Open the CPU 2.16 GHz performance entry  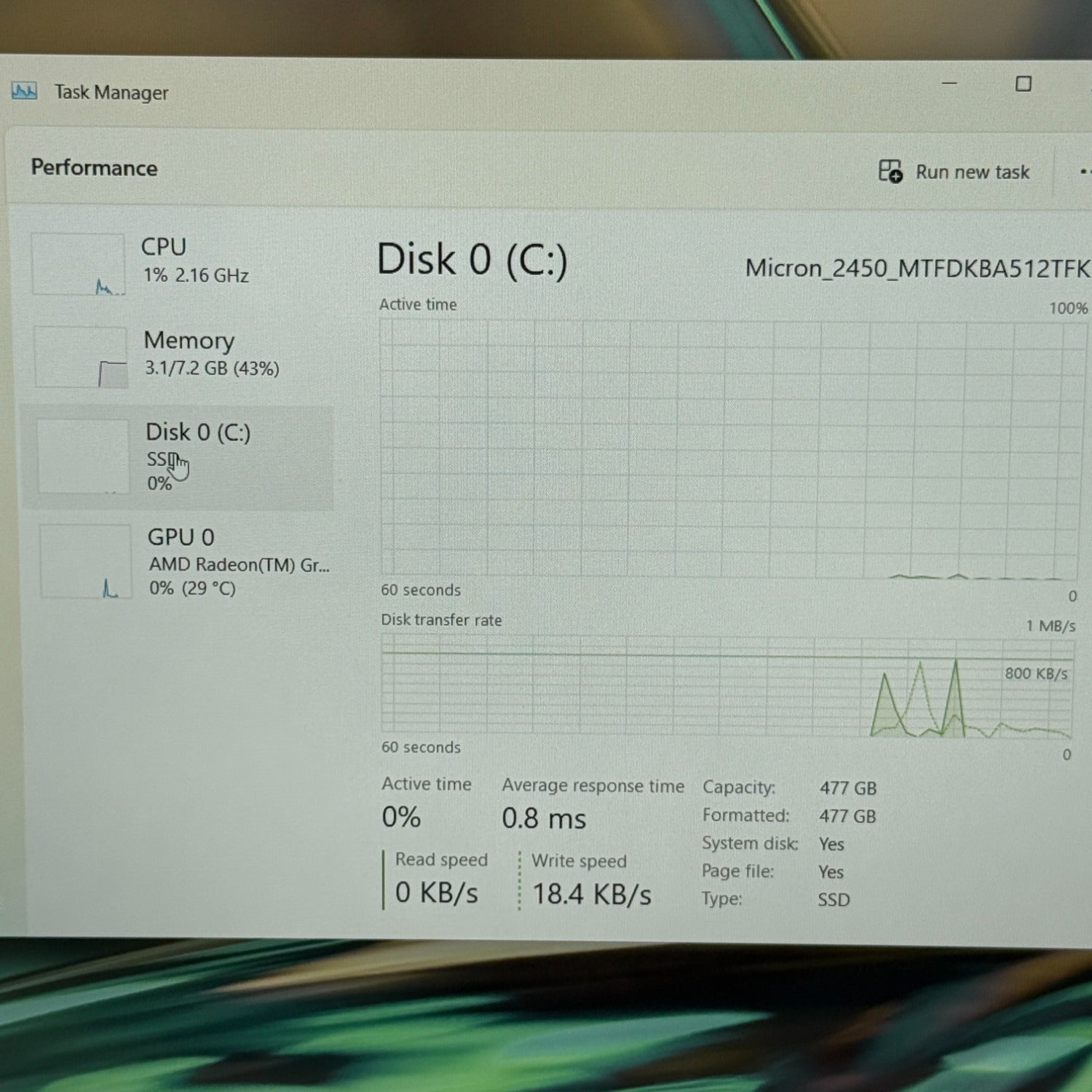(x=195, y=261)
